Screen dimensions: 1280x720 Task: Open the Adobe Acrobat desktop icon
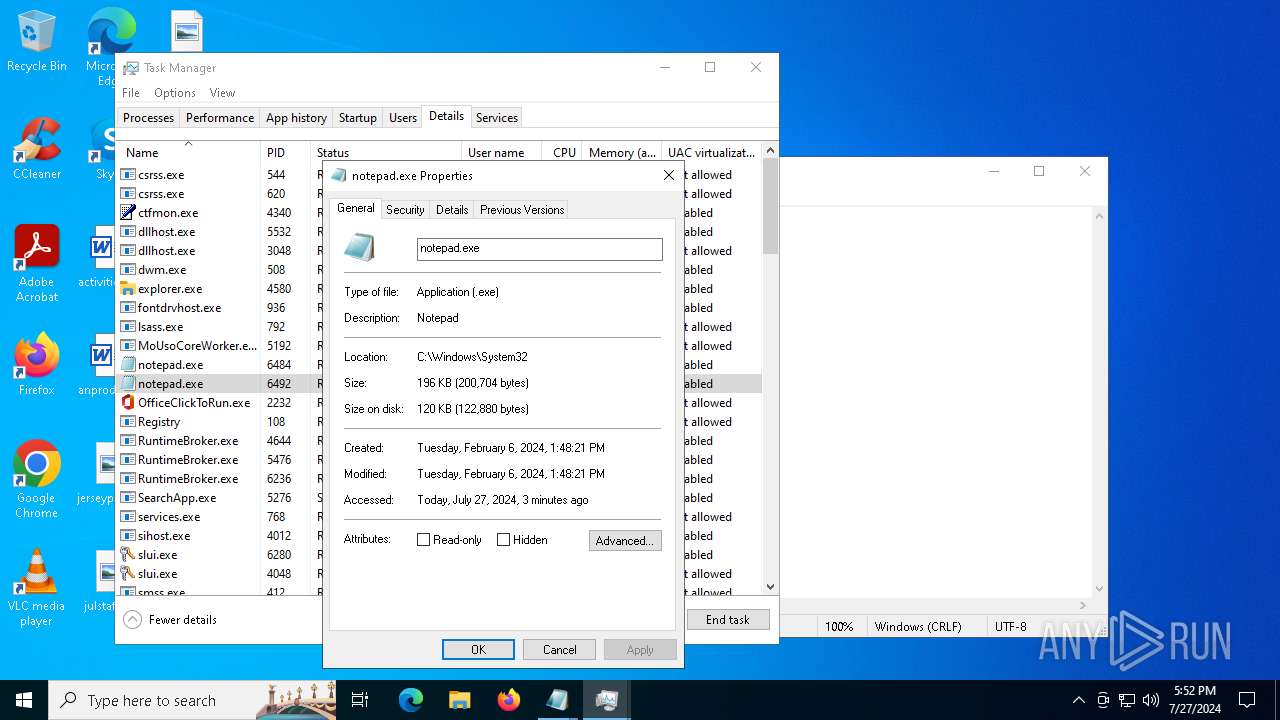coord(37,264)
